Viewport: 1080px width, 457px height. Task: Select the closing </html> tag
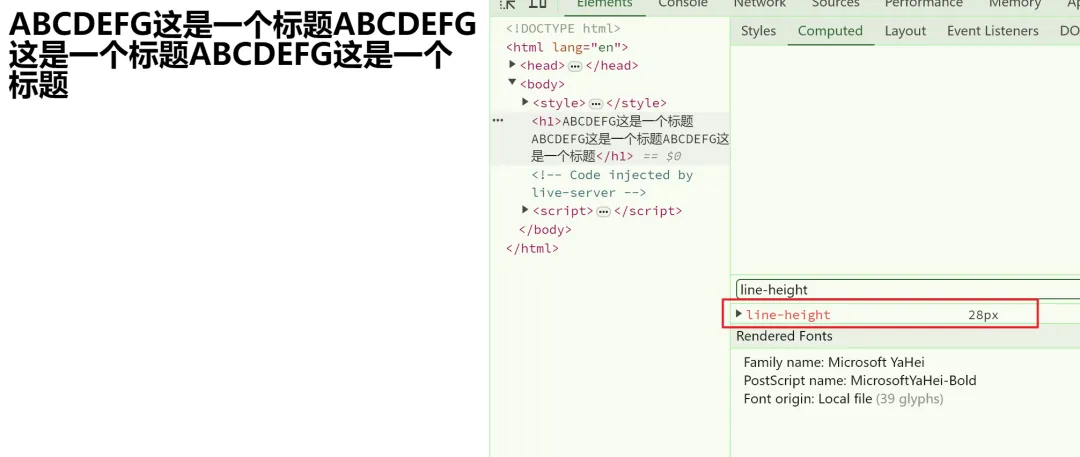pos(532,248)
